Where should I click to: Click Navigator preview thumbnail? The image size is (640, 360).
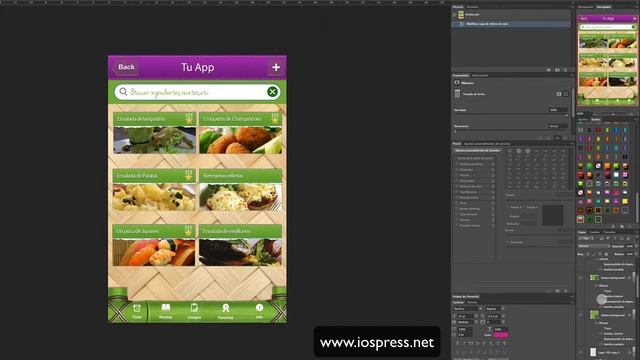coord(607,59)
